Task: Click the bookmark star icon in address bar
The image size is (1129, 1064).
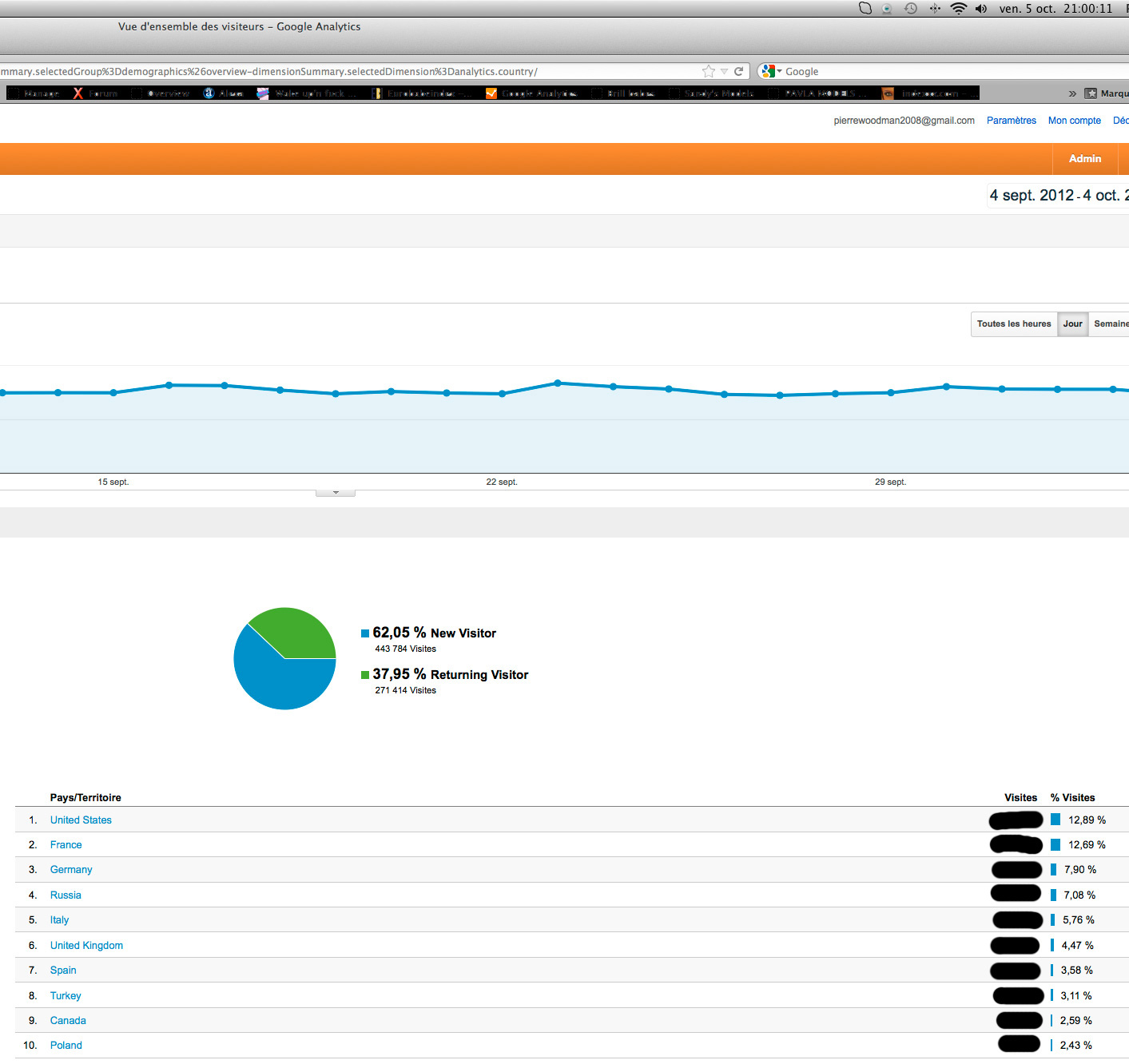Action: (x=708, y=71)
